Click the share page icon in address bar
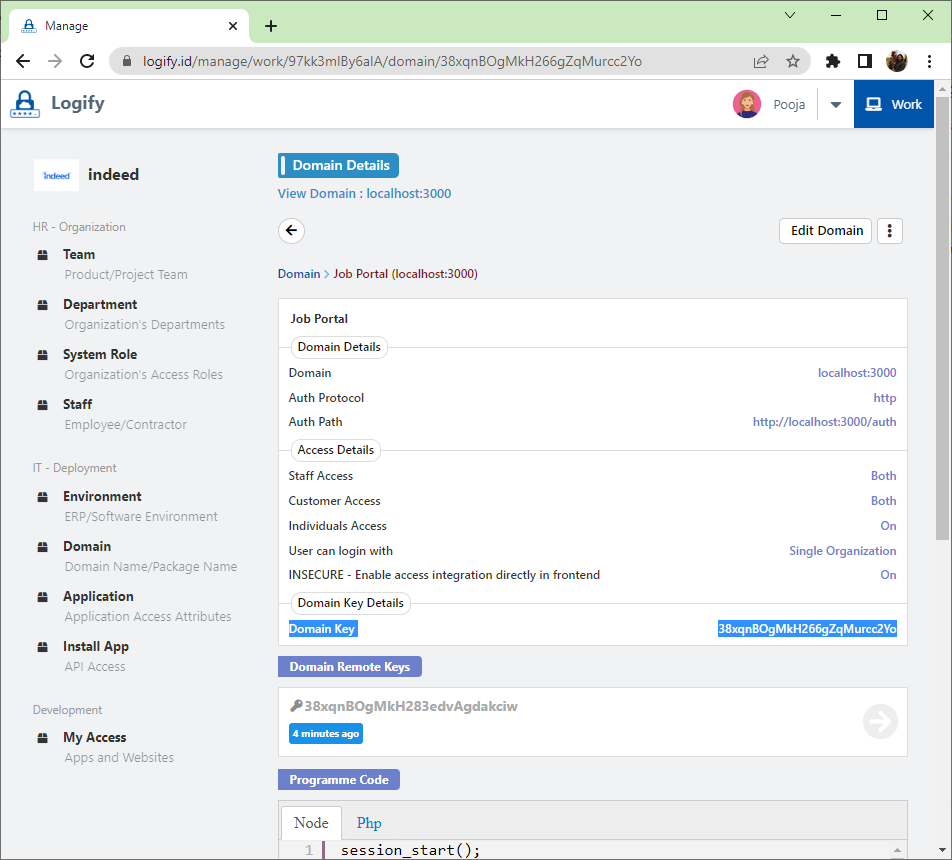This screenshot has width=952, height=860. pos(761,61)
